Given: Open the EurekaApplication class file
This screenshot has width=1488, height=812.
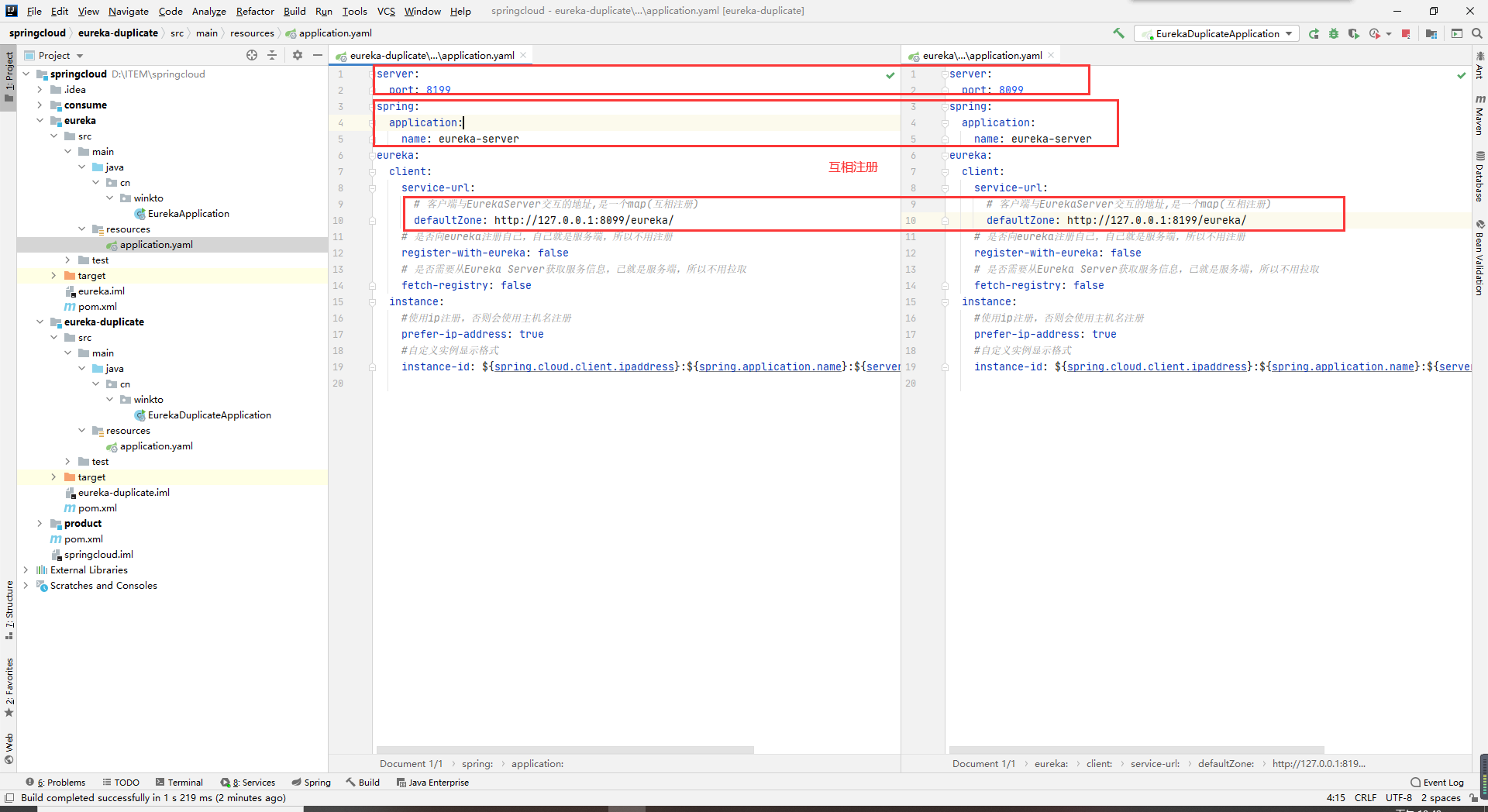Looking at the screenshot, I should coord(188,214).
